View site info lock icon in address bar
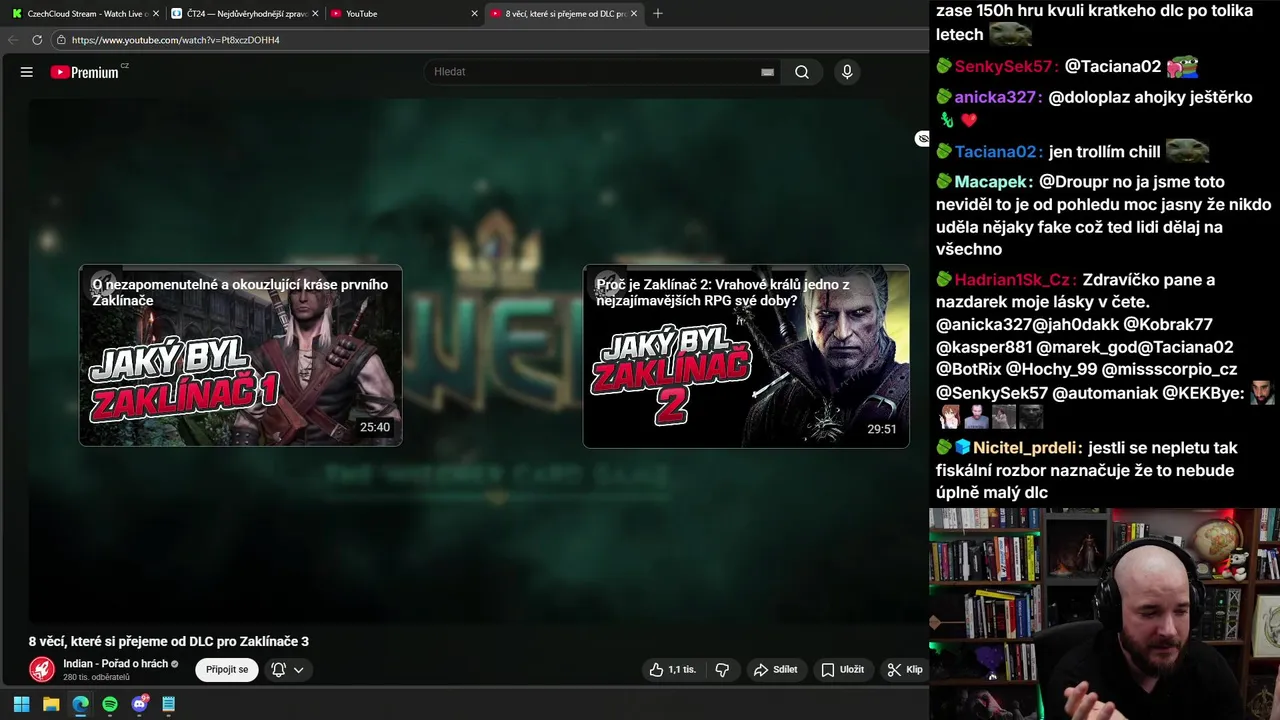Image resolution: width=1280 pixels, height=720 pixels. coord(61,40)
